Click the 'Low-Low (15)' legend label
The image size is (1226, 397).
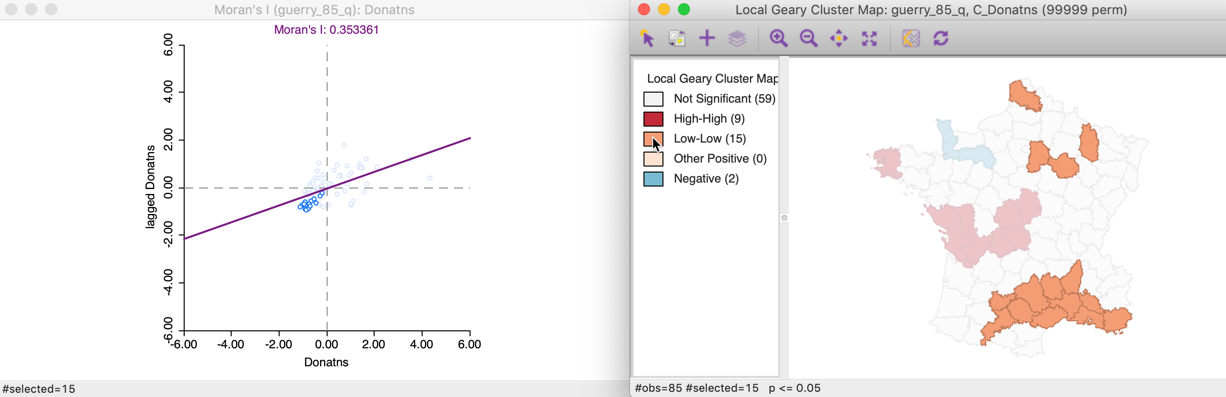709,139
